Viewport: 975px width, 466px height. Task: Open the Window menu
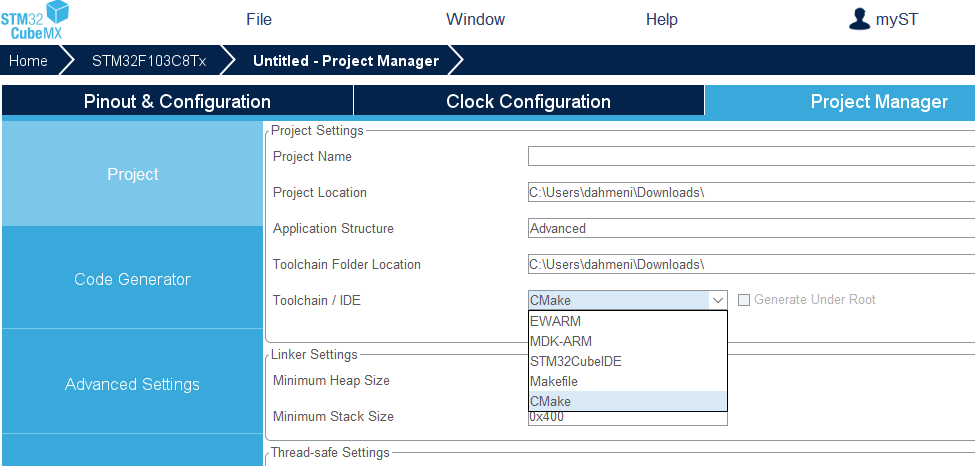coord(476,19)
